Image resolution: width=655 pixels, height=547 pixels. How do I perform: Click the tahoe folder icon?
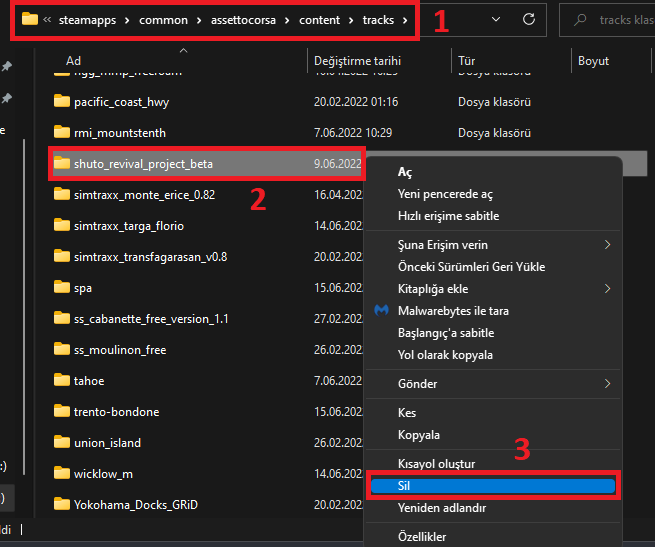point(62,381)
